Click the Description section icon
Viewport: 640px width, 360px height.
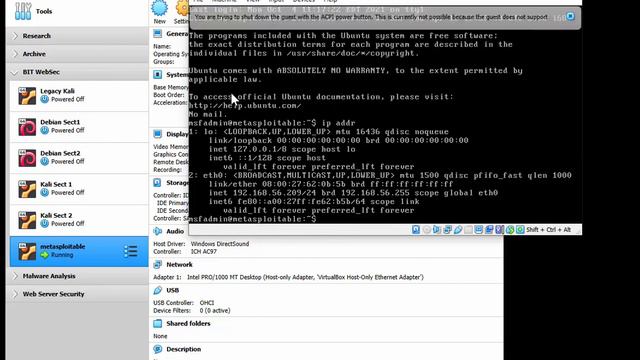(x=158, y=349)
